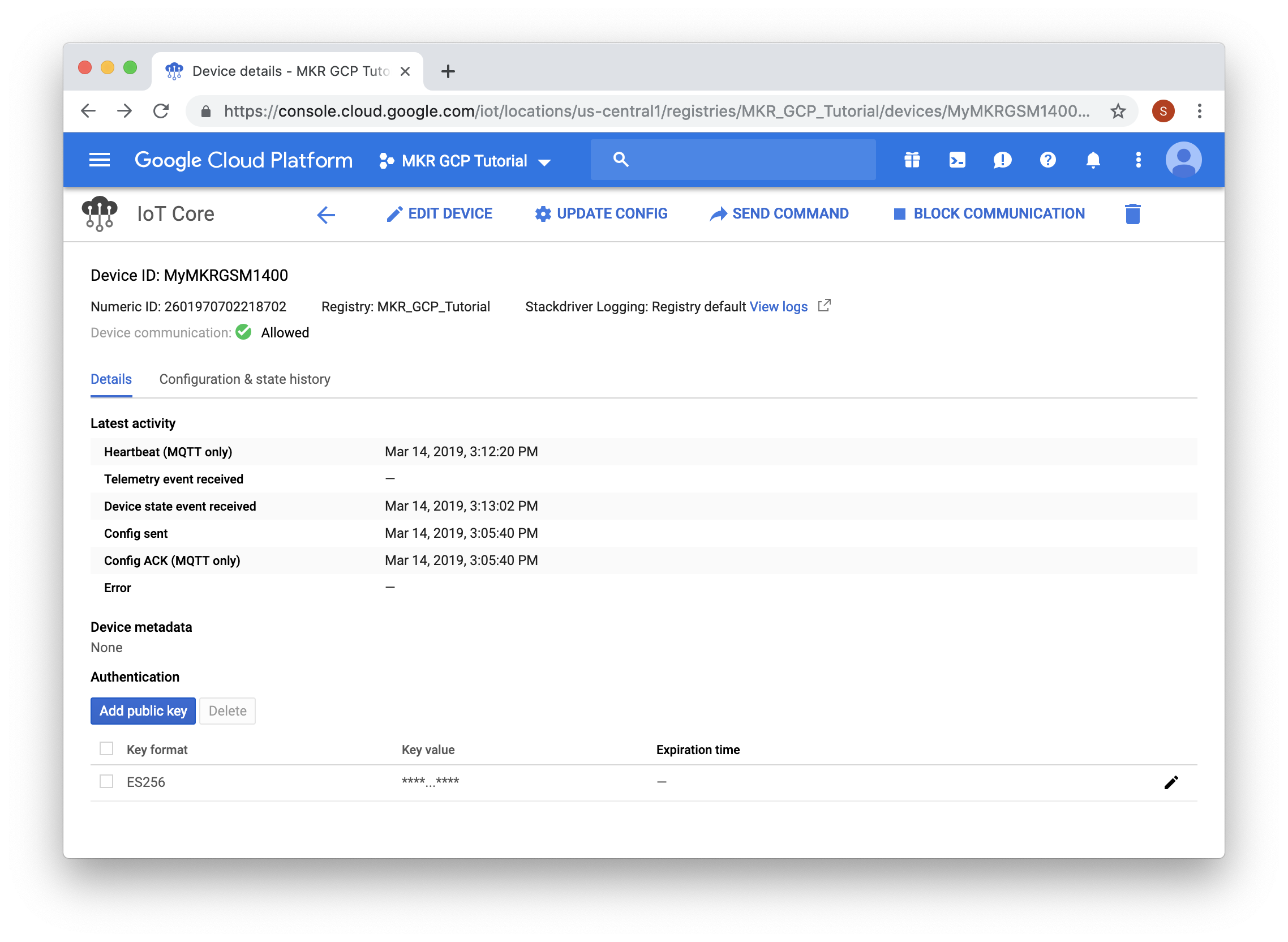Switch to the Configuration & state history tab

tap(245, 379)
